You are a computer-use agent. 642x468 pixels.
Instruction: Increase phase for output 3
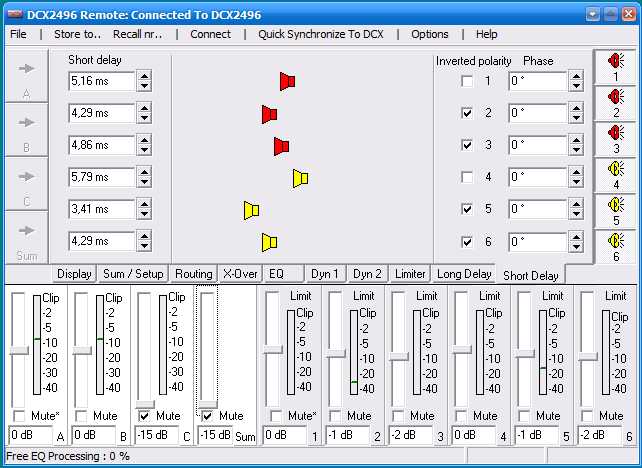(576, 140)
